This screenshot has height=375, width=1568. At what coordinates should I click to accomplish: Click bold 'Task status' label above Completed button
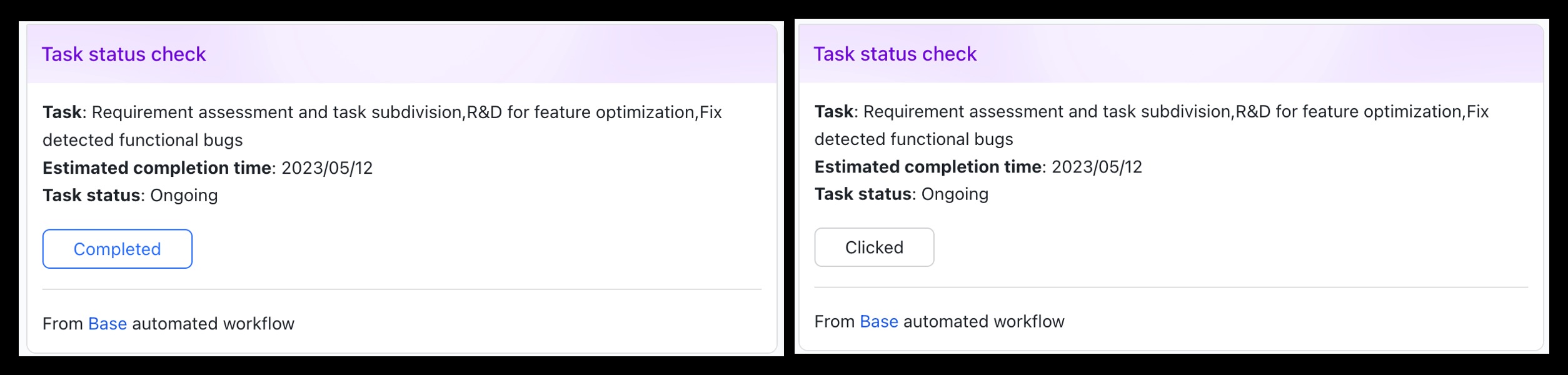pos(91,196)
